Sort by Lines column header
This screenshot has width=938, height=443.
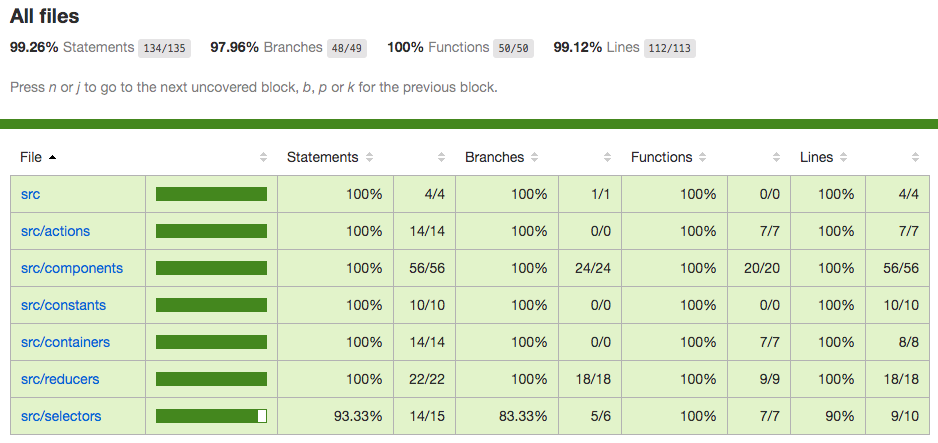click(817, 157)
